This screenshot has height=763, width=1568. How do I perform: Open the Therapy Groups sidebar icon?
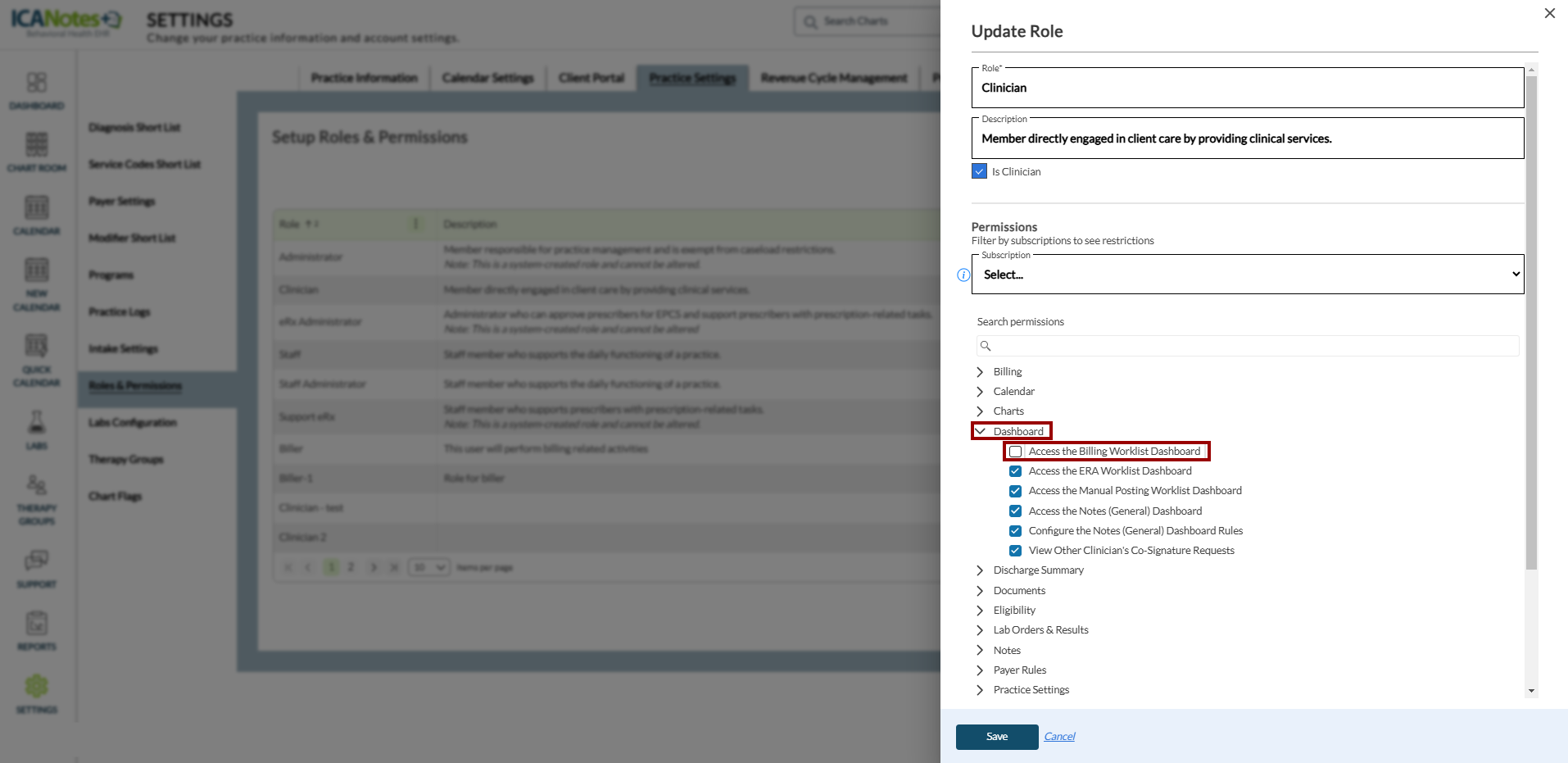[x=37, y=484]
